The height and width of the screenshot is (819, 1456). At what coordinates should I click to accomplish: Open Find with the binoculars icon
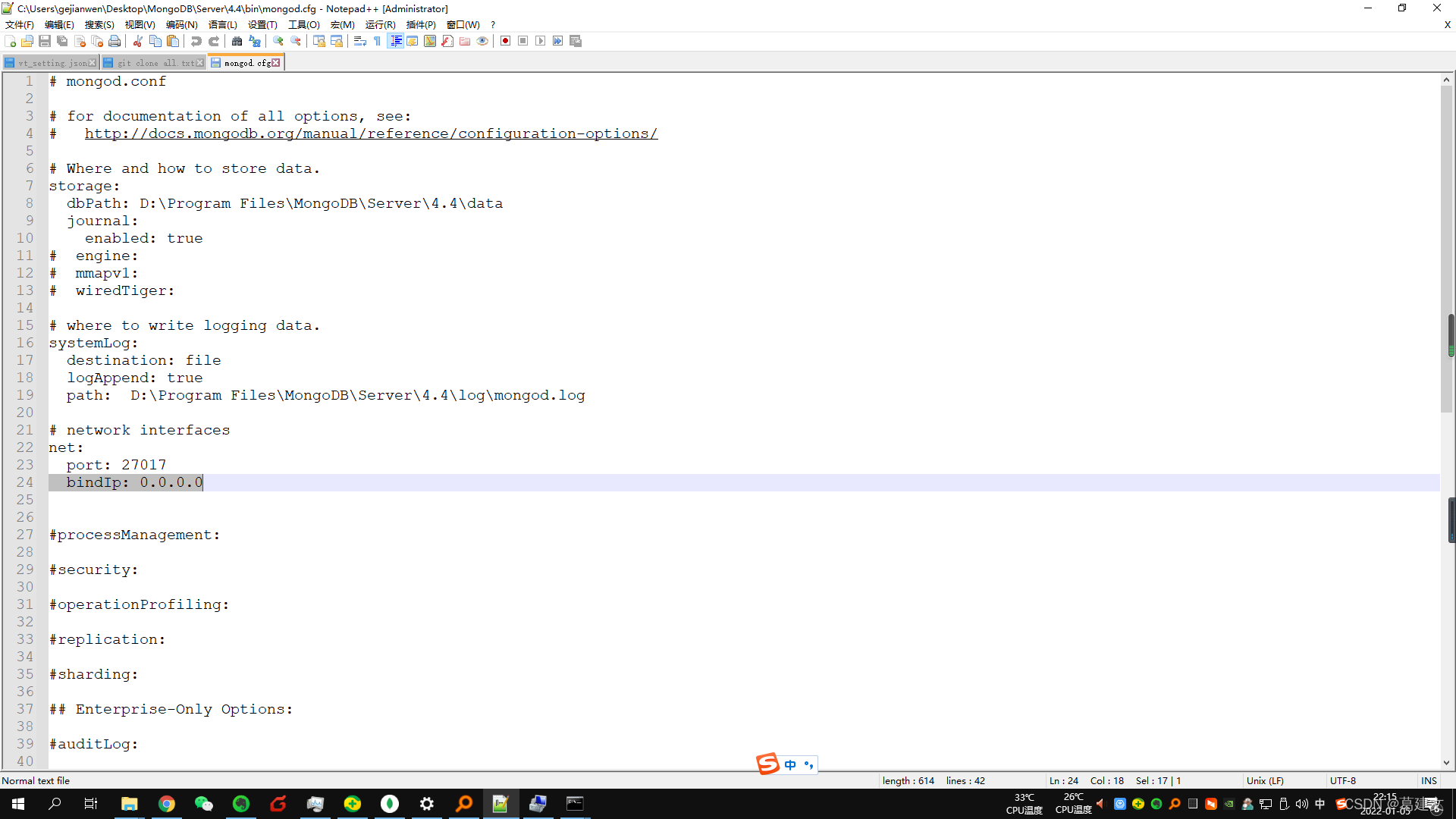coord(237,41)
